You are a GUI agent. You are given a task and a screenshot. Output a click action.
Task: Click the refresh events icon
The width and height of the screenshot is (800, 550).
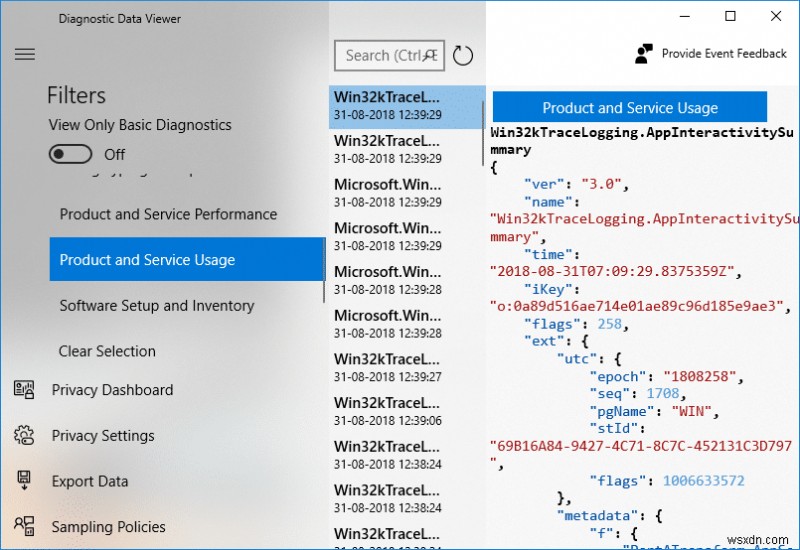(x=462, y=56)
